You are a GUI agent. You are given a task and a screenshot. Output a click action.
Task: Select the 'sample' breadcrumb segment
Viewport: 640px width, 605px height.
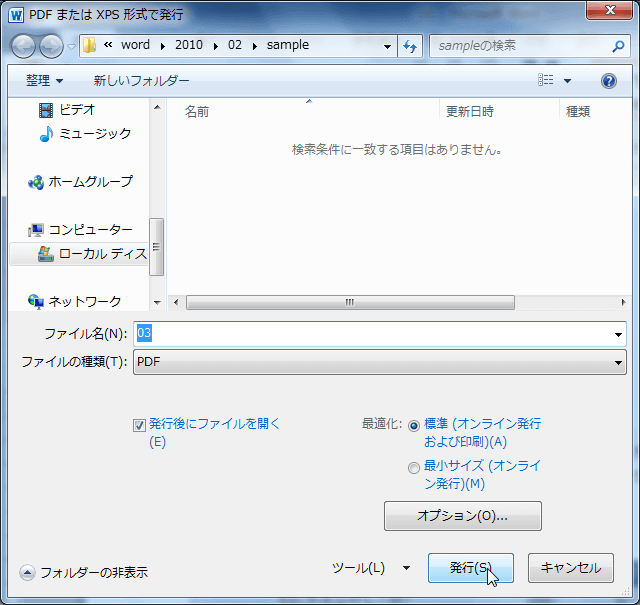pos(288,45)
